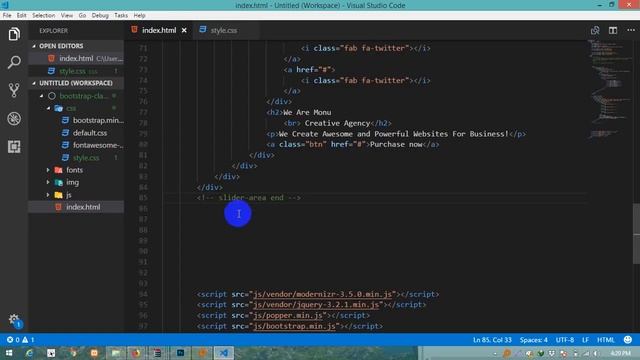The image size is (640, 360).
Task: Open default.css in the explorer tree
Action: (x=76, y=133)
